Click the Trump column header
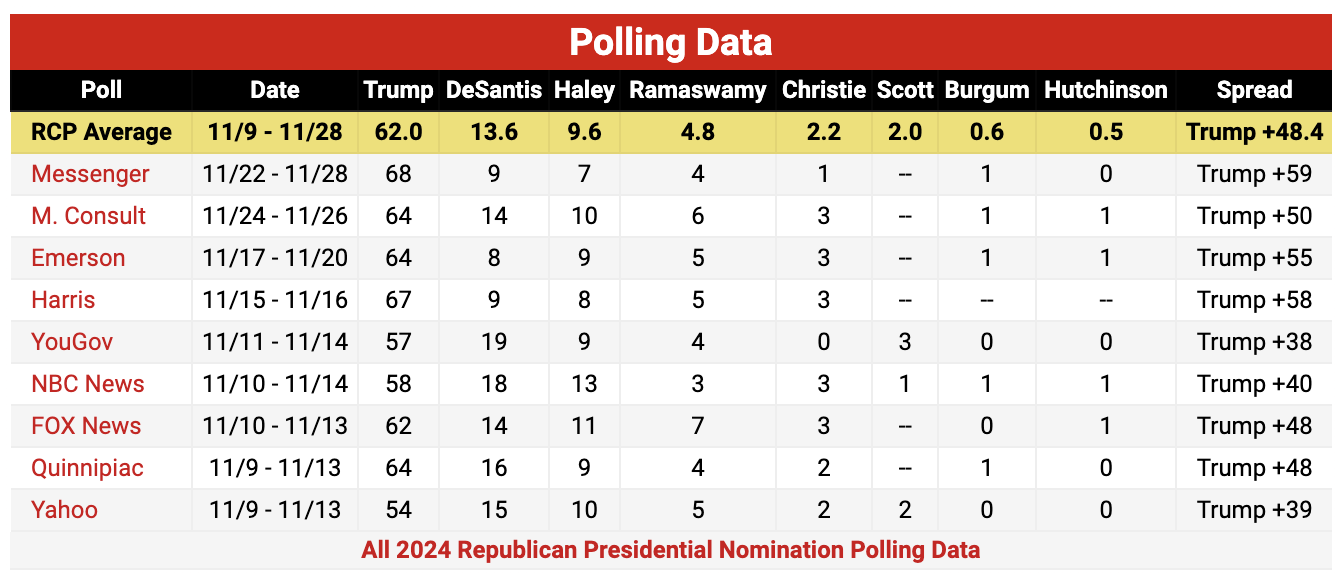This screenshot has height=580, width=1340. [x=398, y=90]
